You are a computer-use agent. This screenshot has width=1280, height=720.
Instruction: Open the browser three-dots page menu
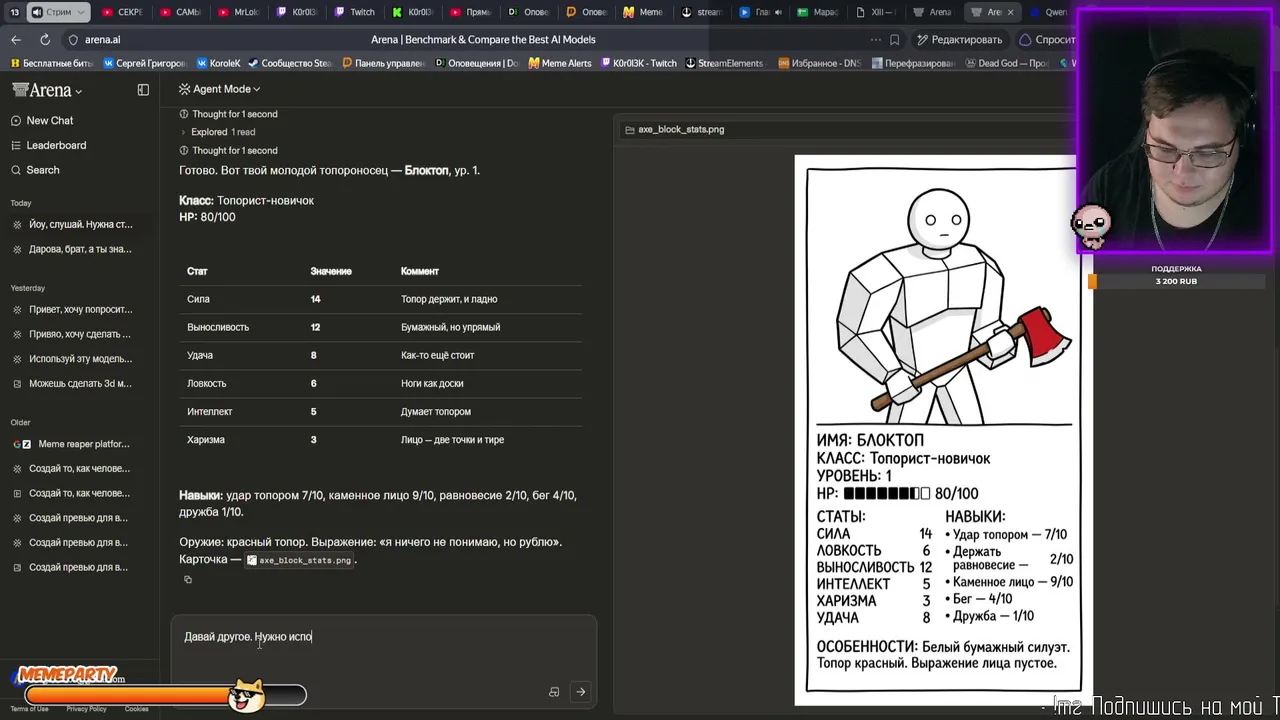(x=876, y=39)
